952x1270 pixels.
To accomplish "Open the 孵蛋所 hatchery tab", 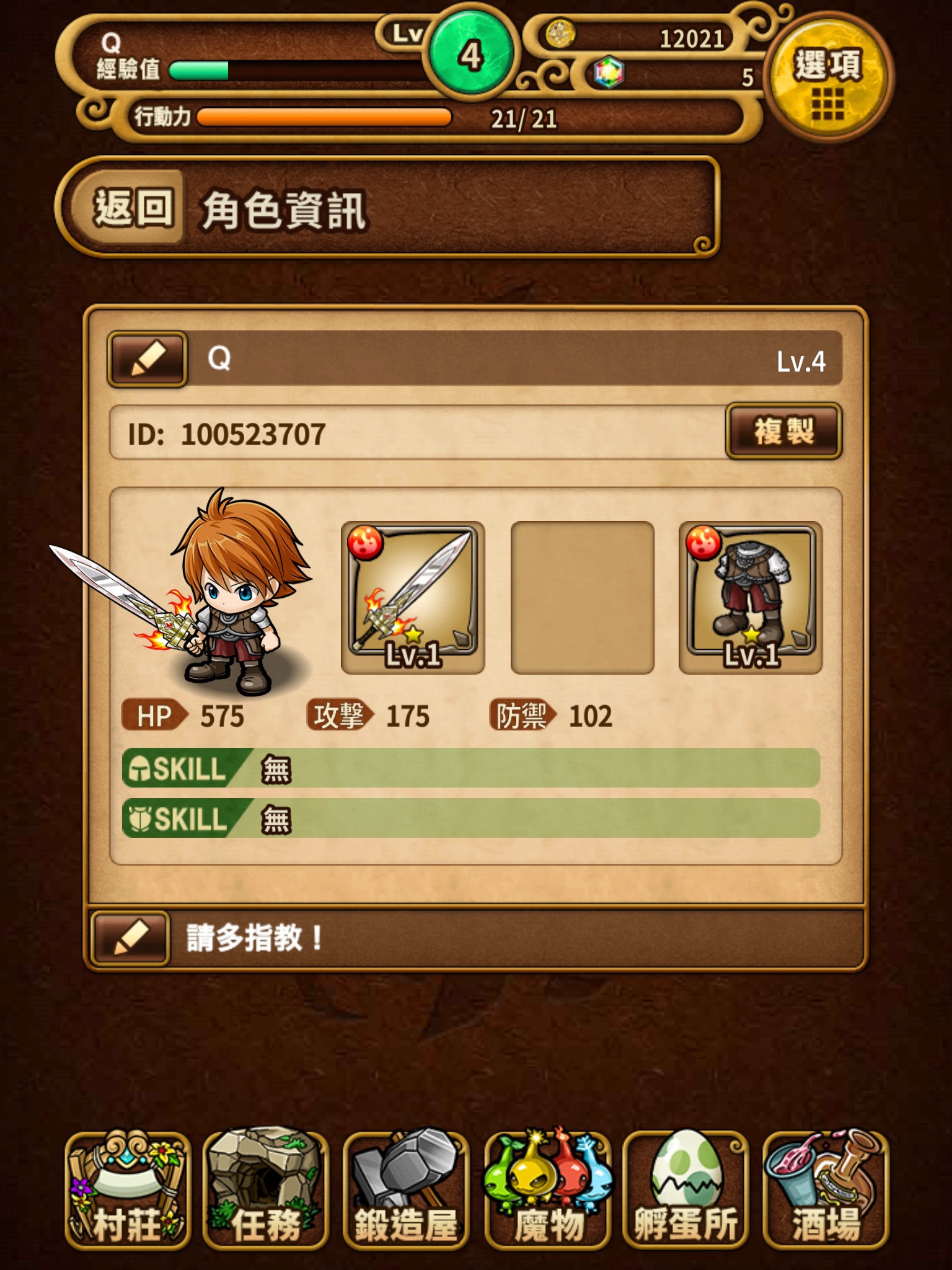I will 685,1191.
